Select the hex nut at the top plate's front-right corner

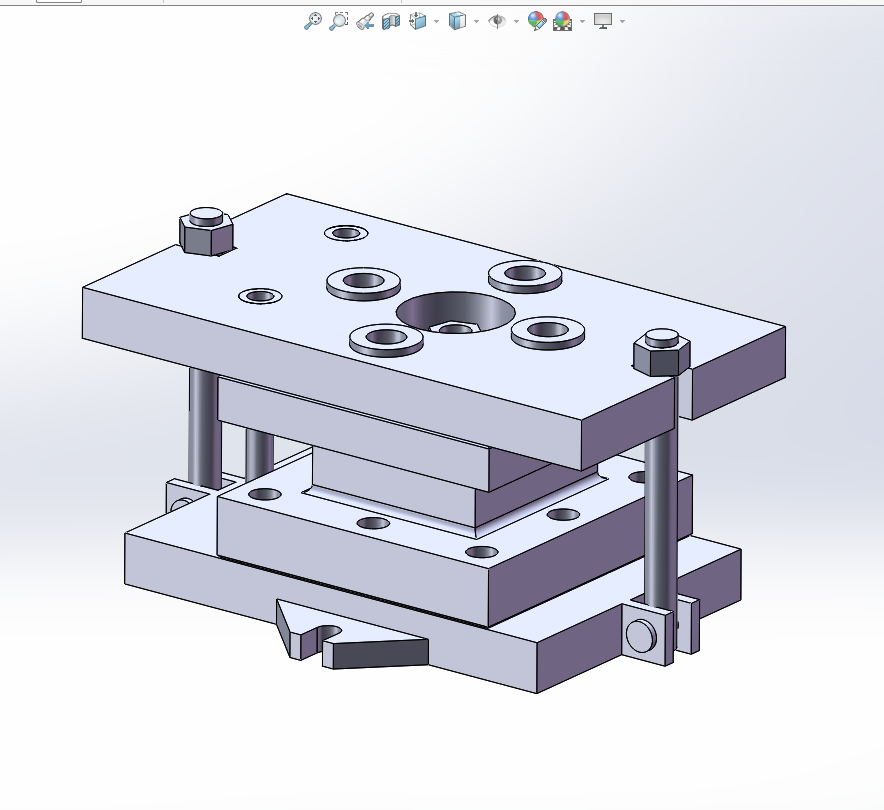pyautogui.click(x=662, y=352)
